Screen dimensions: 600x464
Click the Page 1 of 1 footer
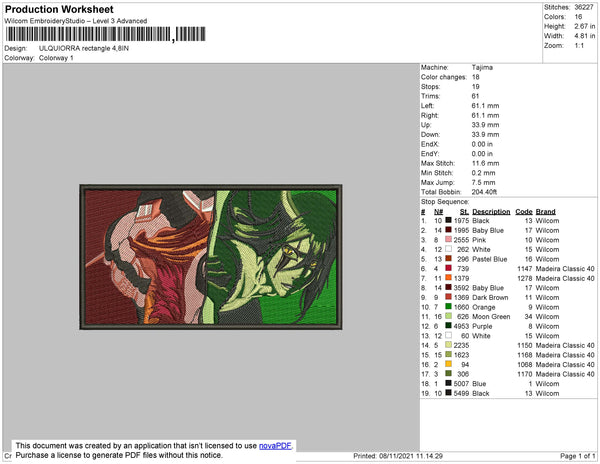577,456
